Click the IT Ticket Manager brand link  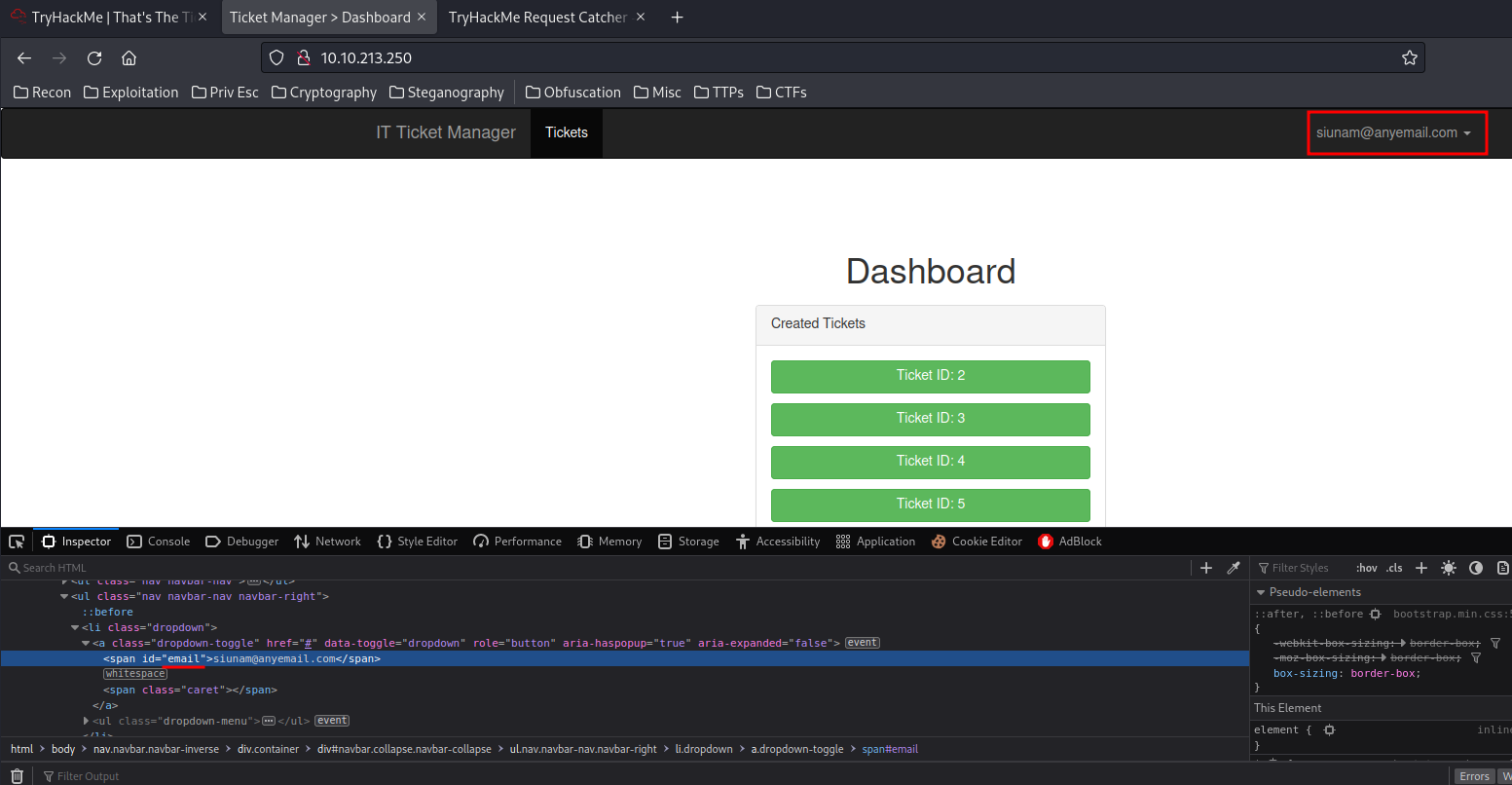[446, 132]
